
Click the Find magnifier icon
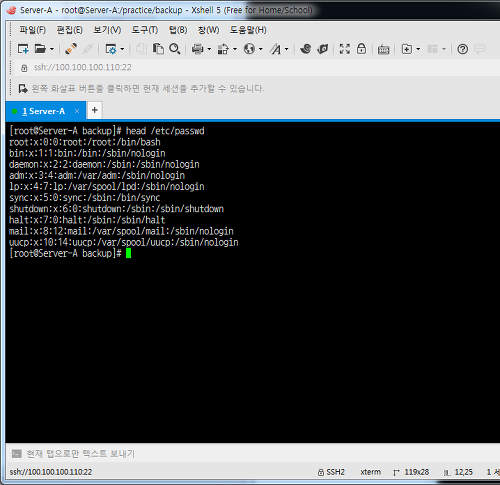click(x=175, y=49)
